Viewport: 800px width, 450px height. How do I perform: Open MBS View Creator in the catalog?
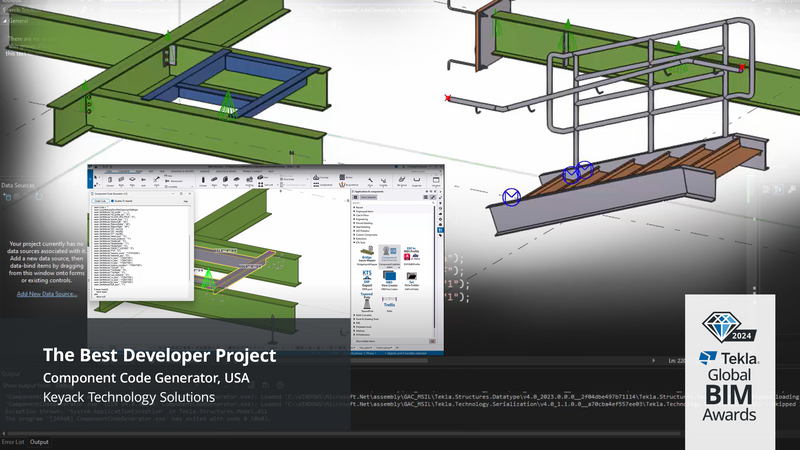click(389, 280)
